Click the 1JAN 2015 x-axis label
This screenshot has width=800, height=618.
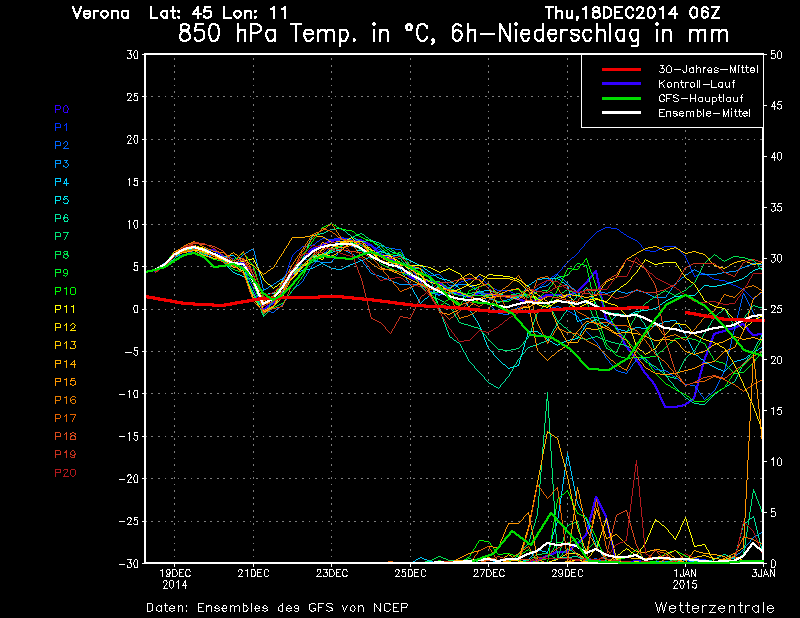pyautogui.click(x=685, y=579)
